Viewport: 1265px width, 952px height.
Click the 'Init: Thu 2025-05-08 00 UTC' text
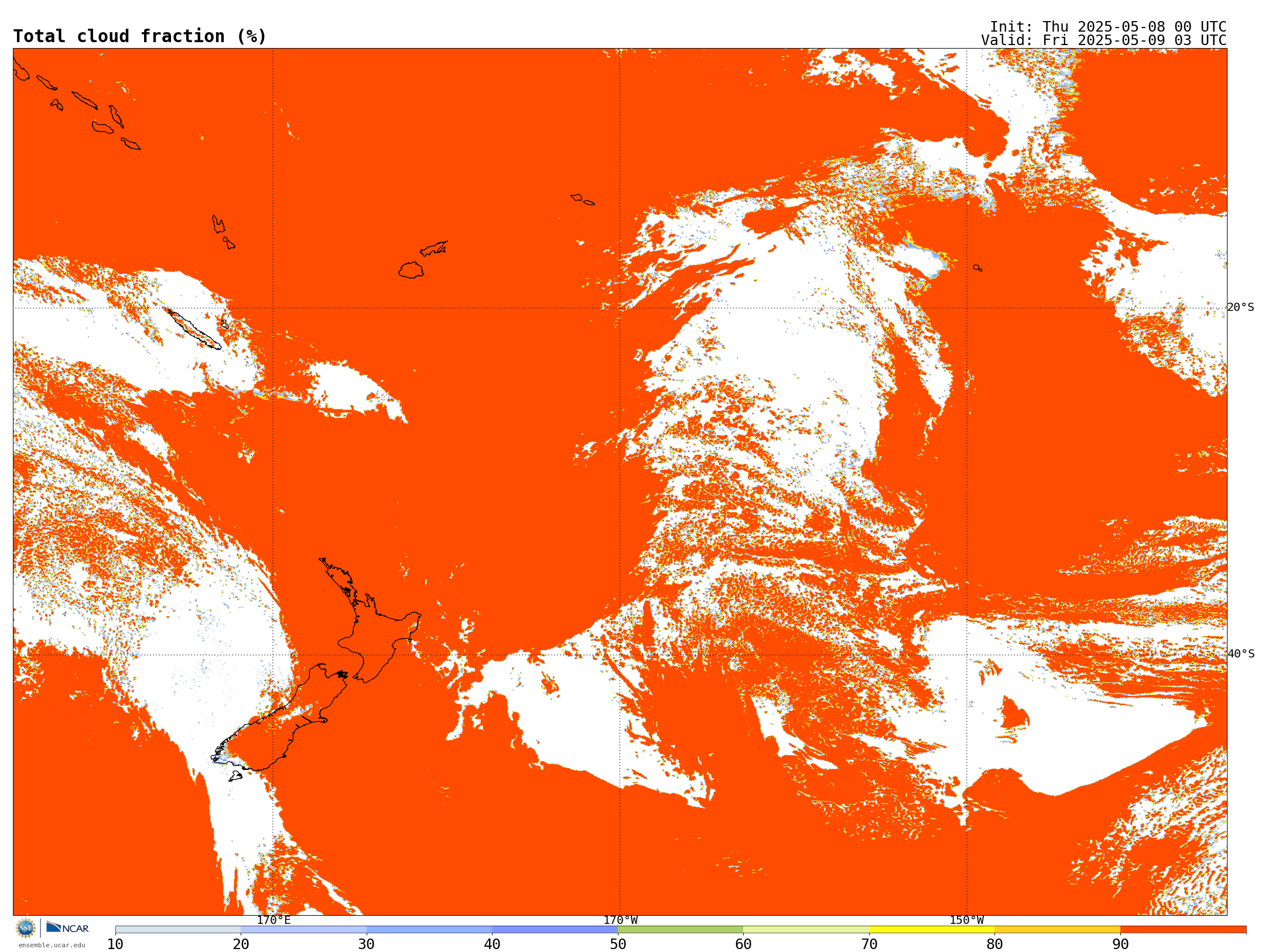(1108, 27)
